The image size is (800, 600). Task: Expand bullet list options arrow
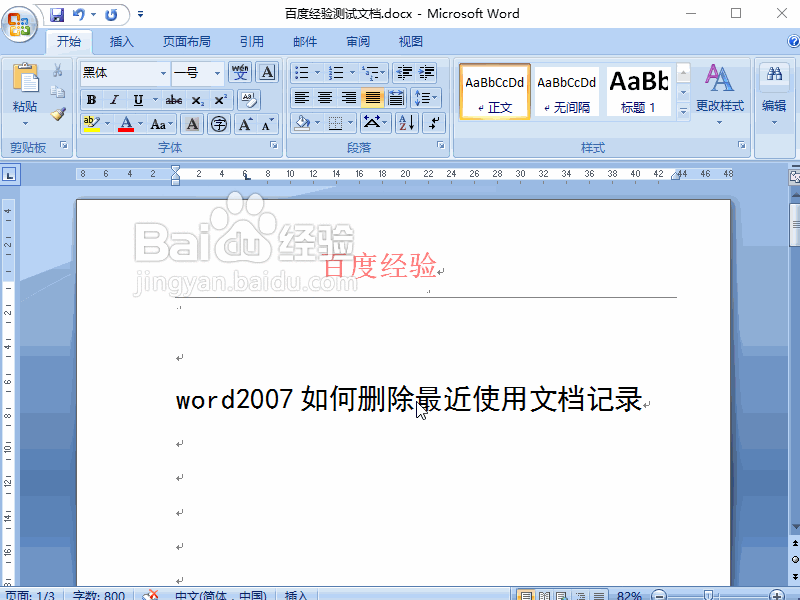click(317, 73)
